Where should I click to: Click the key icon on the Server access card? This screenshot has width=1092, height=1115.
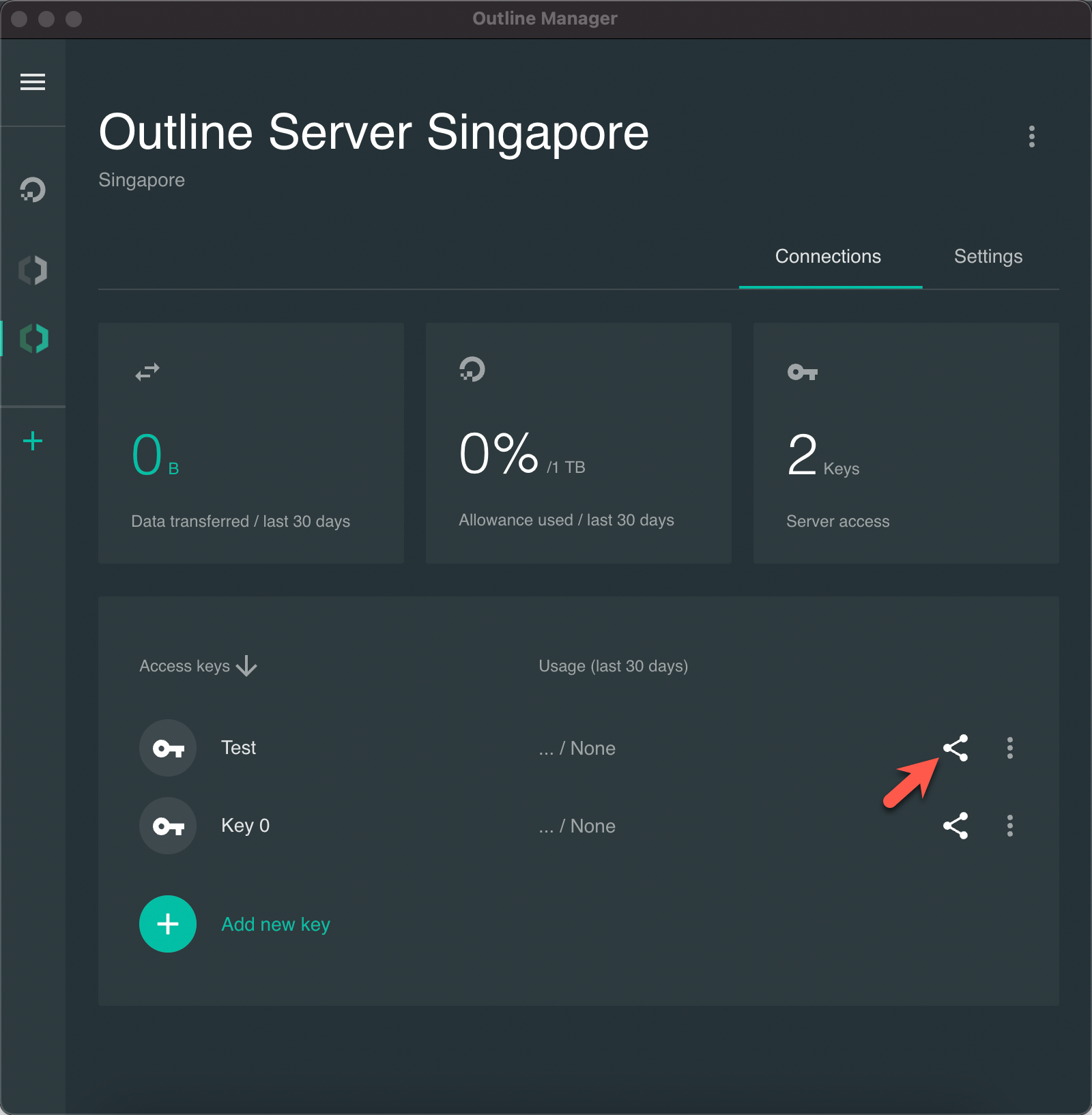pos(802,372)
